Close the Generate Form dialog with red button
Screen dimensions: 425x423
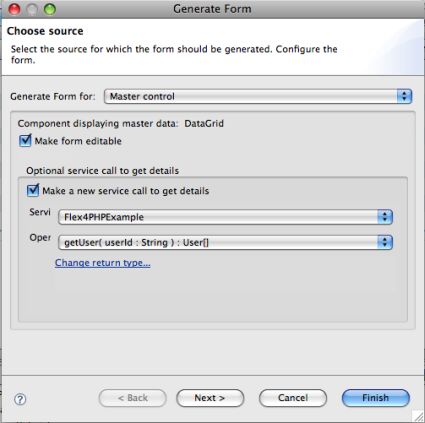(15, 9)
